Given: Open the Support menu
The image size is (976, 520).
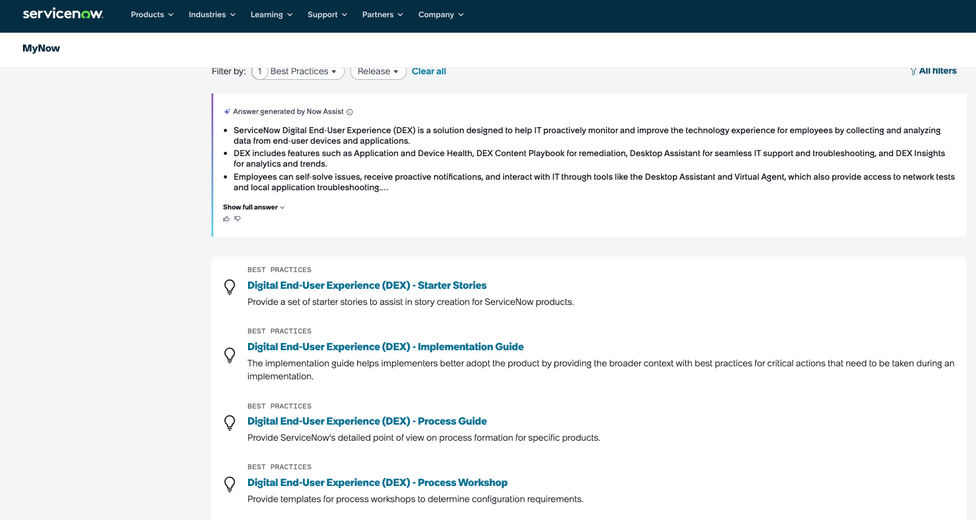Looking at the screenshot, I should pos(327,14).
